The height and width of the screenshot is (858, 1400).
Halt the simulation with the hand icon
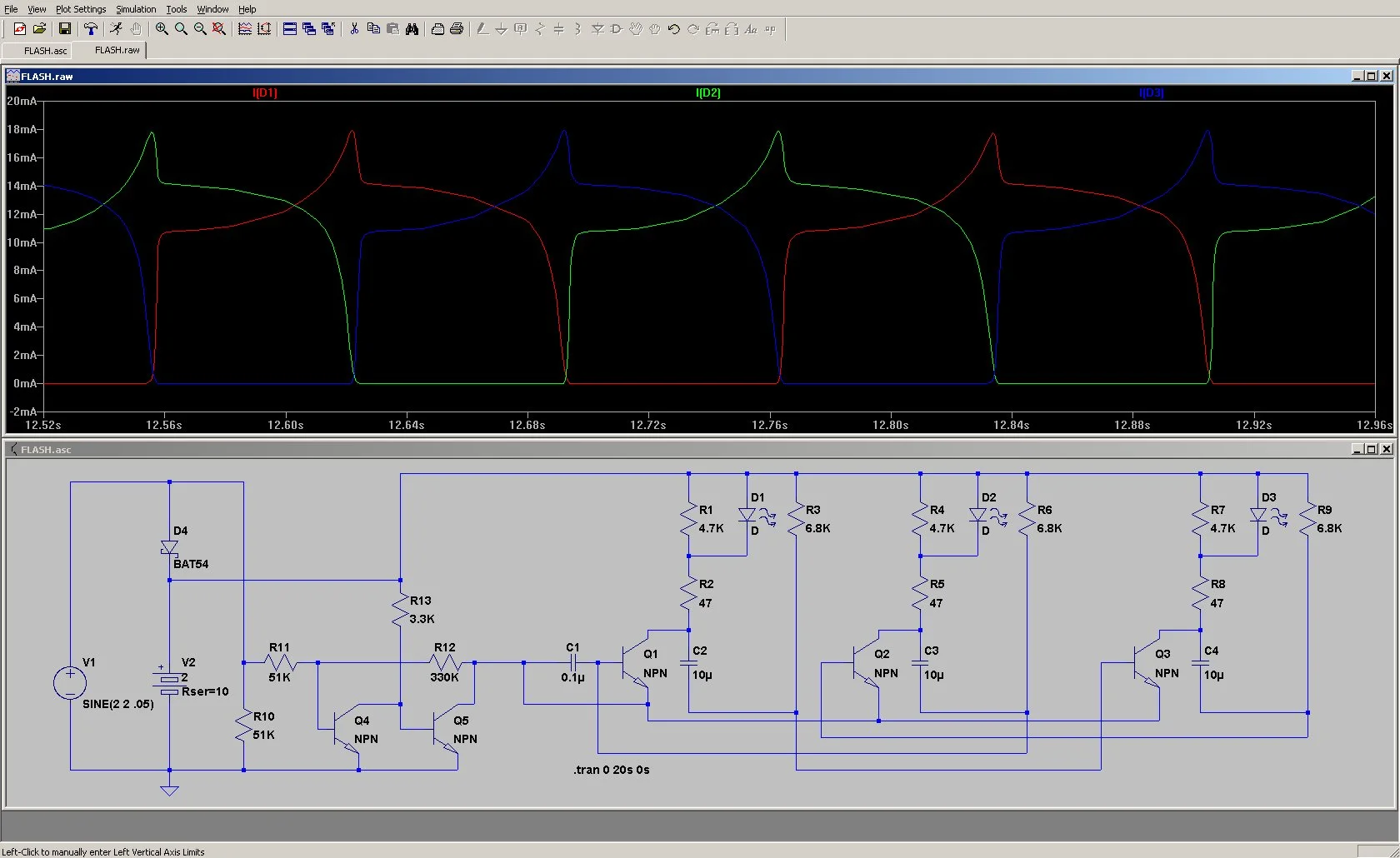[135, 29]
